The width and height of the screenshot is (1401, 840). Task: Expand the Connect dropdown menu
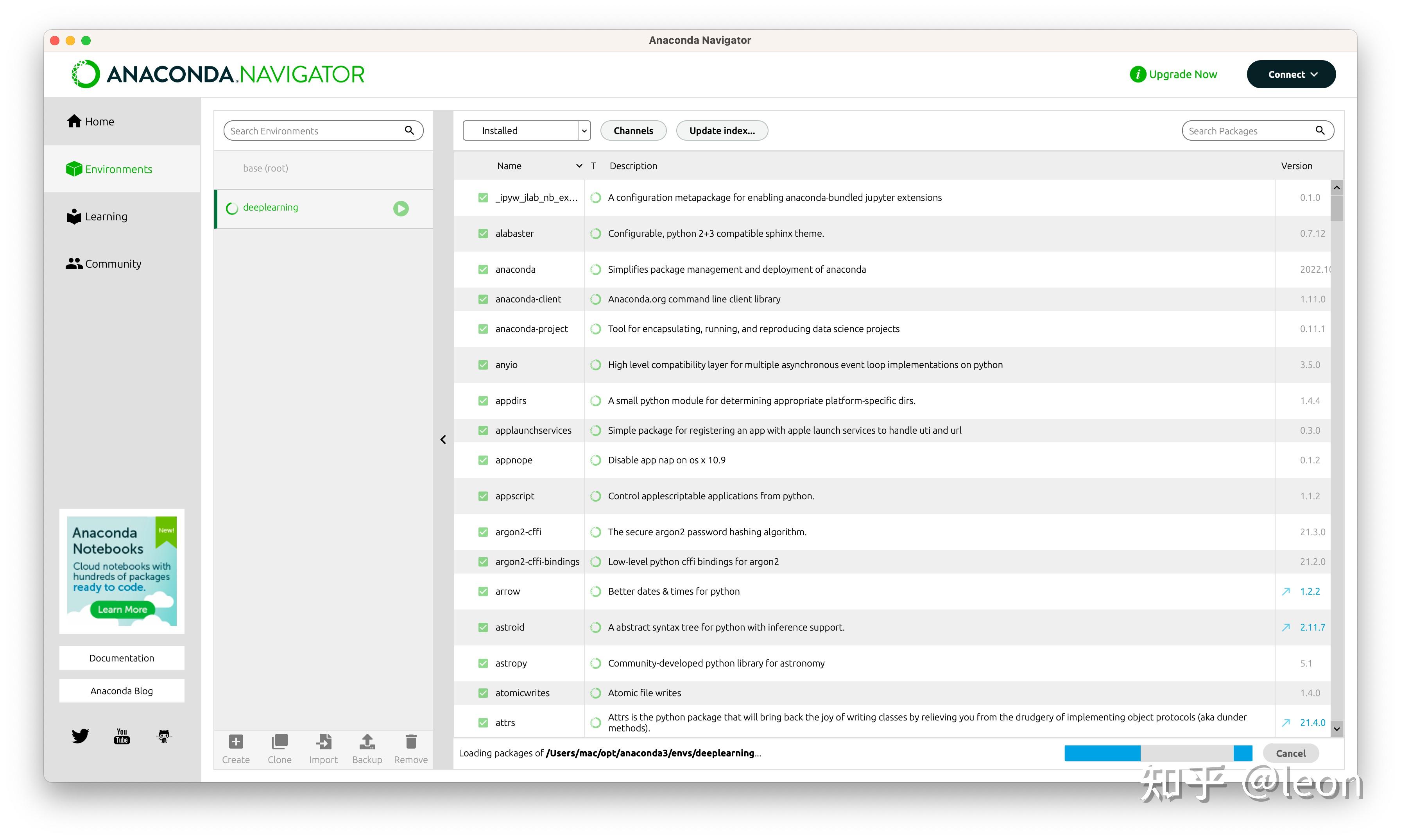click(x=1291, y=74)
